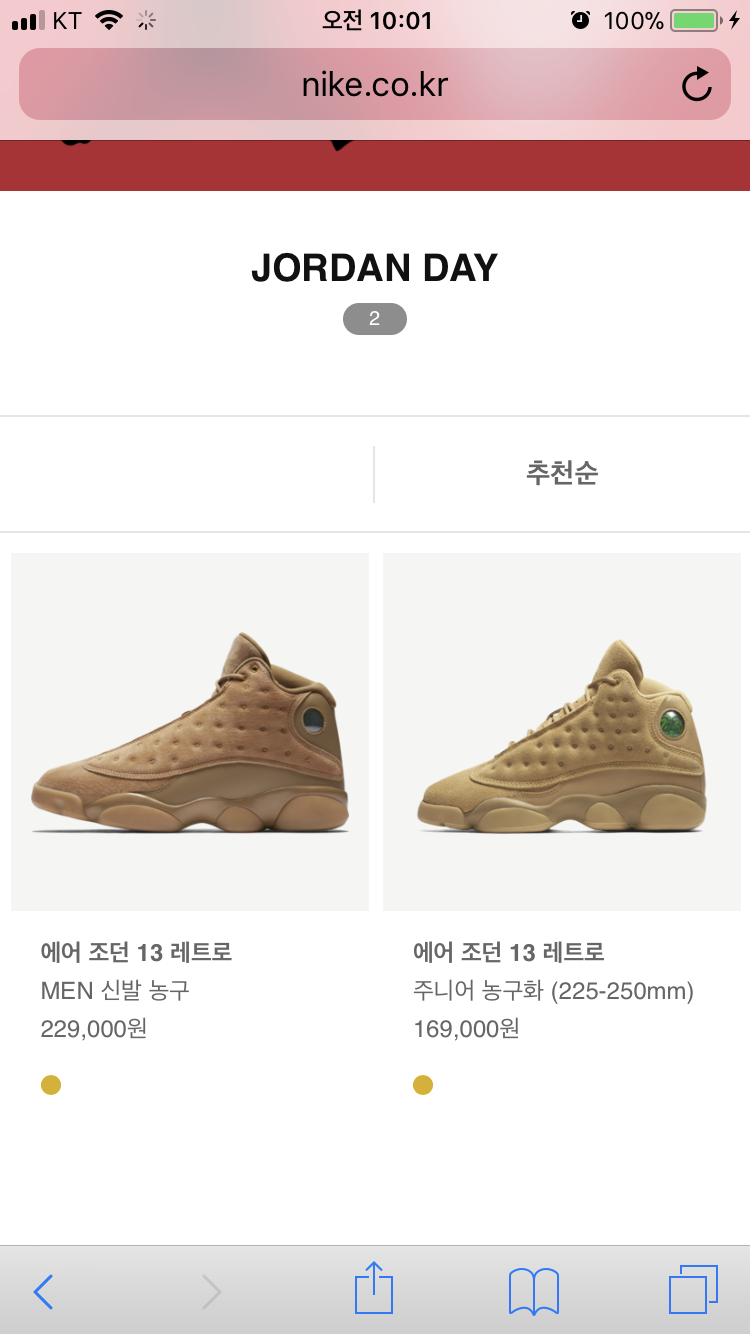This screenshot has height=1334, width=750.
Task: Show open tabs with tabs icon
Action: tap(693, 1289)
